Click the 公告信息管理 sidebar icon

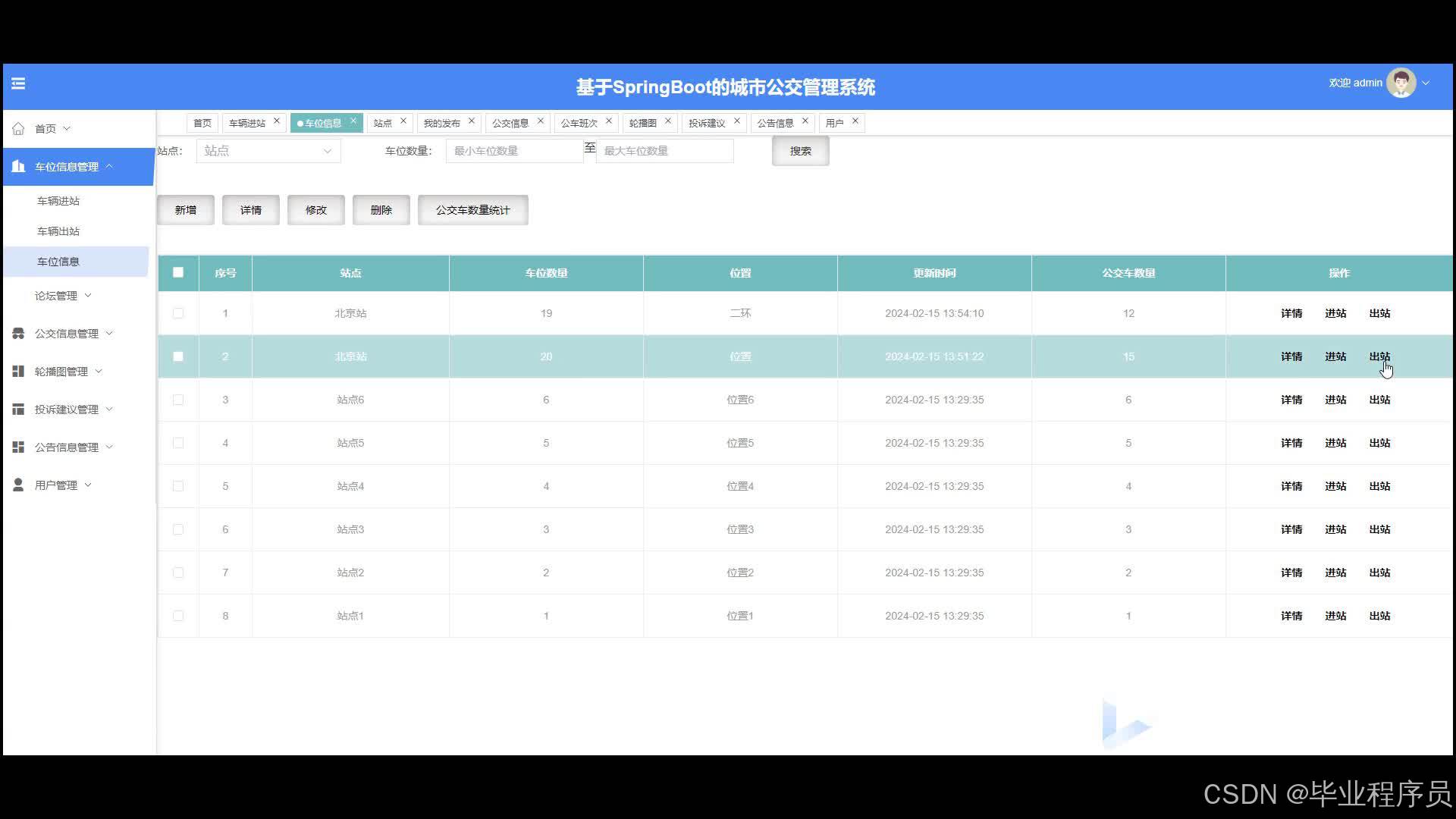point(18,447)
